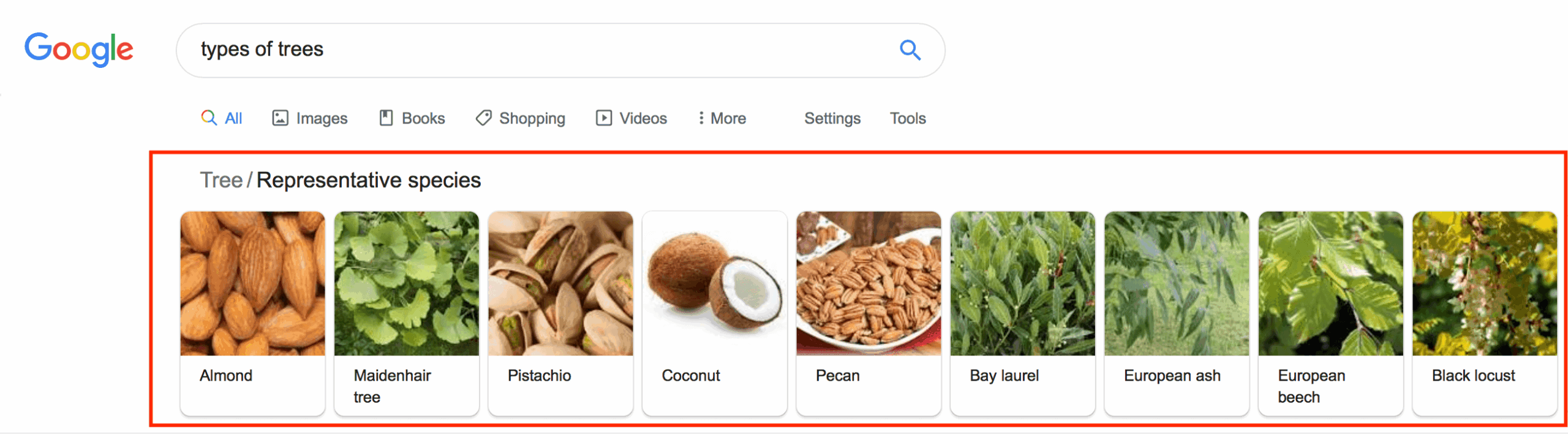This screenshot has height=435, width=1568.
Task: Open the Almond species card
Action: click(252, 312)
